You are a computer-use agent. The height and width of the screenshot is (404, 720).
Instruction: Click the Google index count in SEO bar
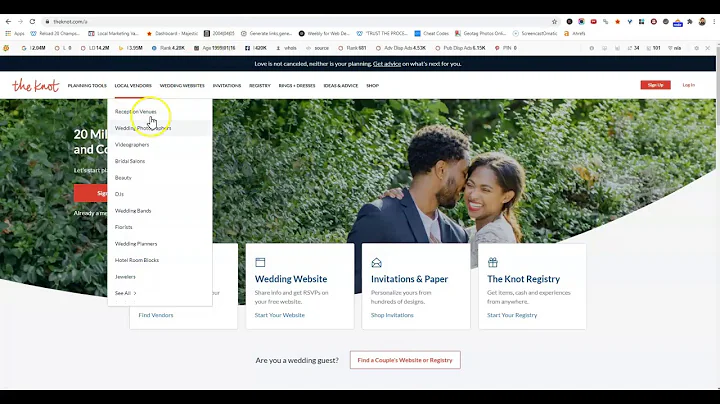pos(34,48)
